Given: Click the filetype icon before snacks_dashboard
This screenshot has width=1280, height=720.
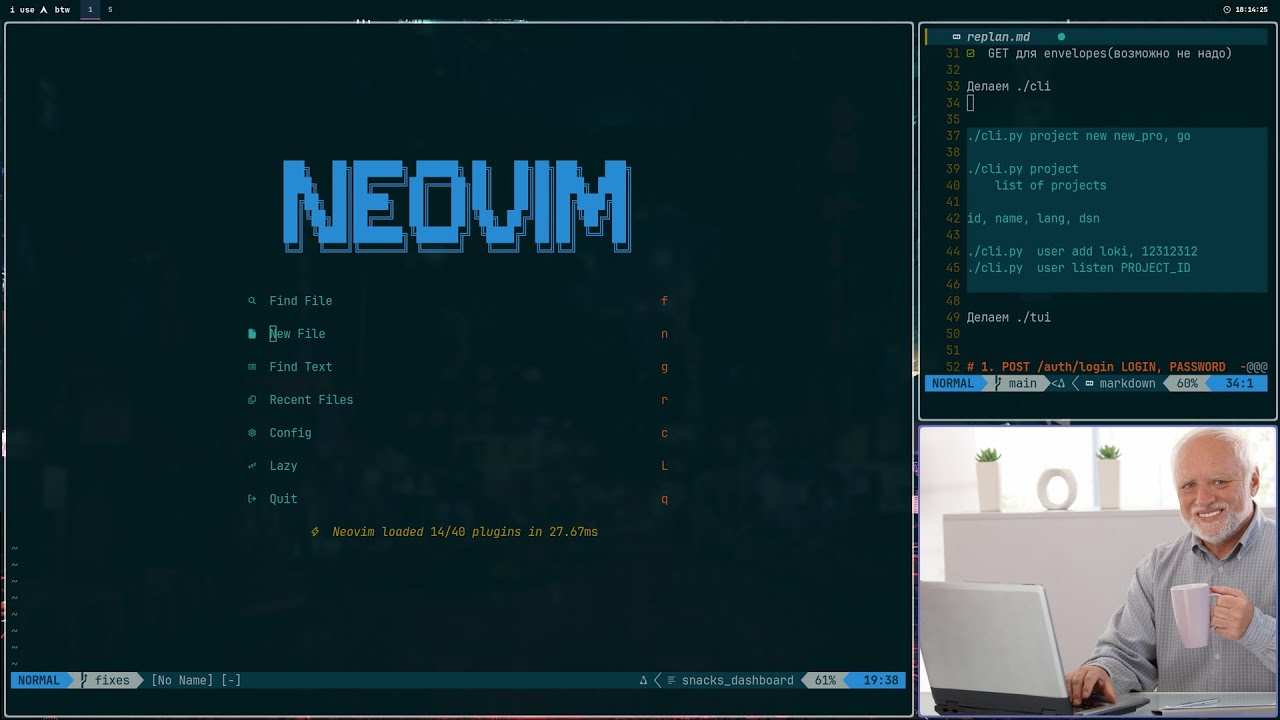Looking at the screenshot, I should tap(672, 680).
